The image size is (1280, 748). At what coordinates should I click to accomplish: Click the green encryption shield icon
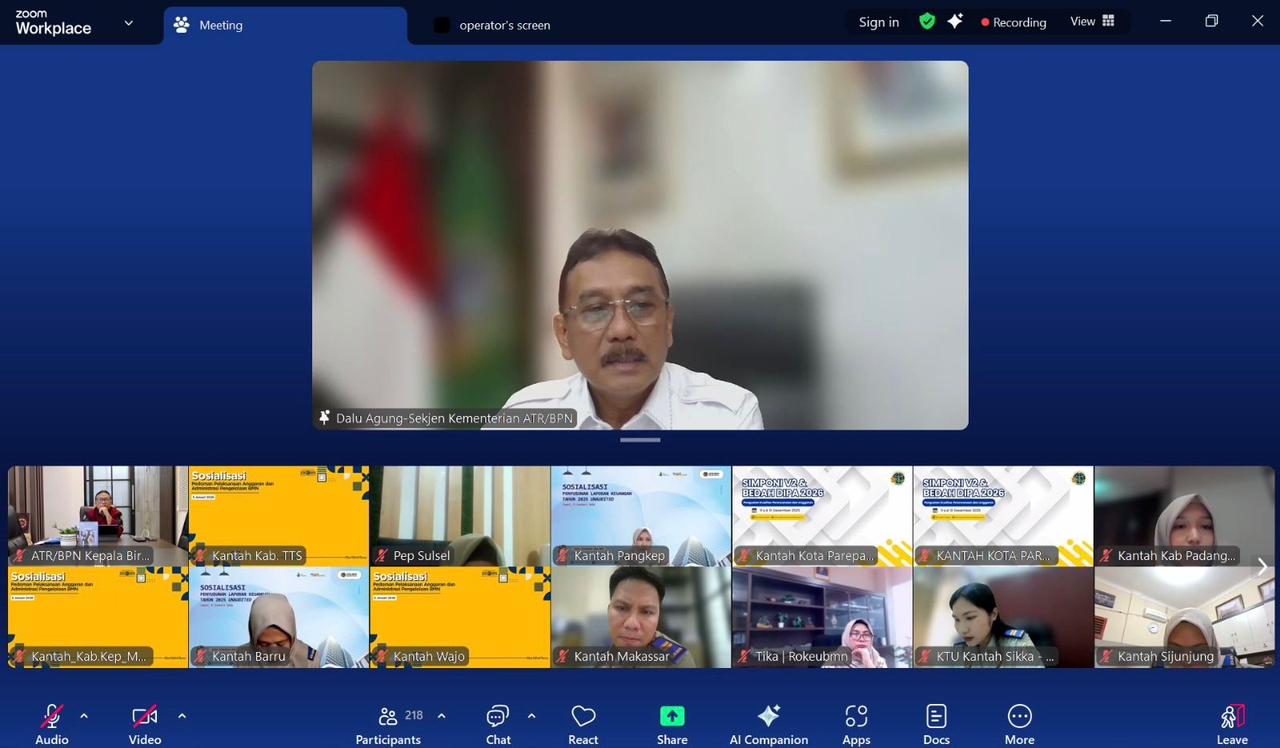927,22
